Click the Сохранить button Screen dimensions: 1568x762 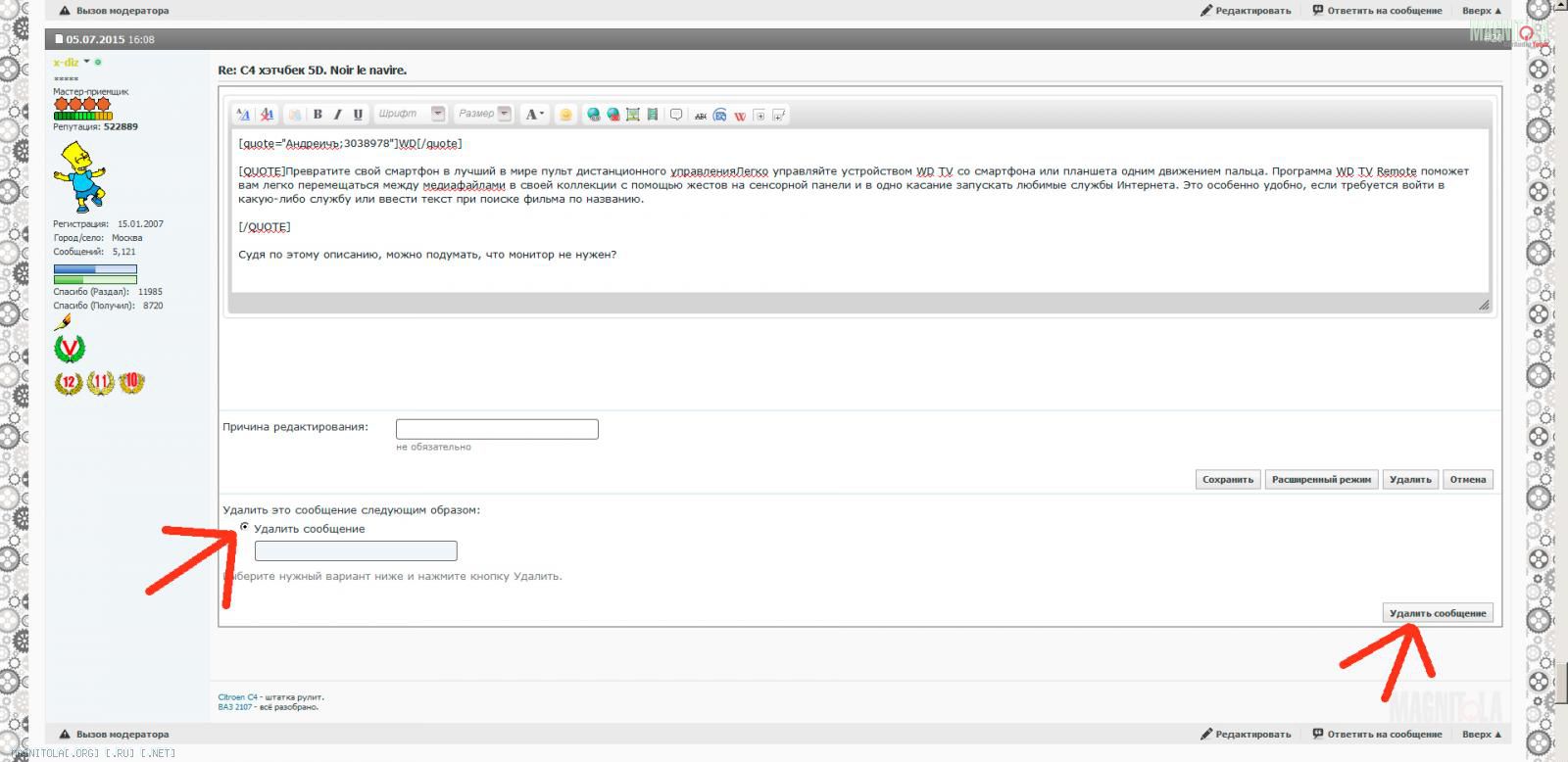pyautogui.click(x=1227, y=479)
